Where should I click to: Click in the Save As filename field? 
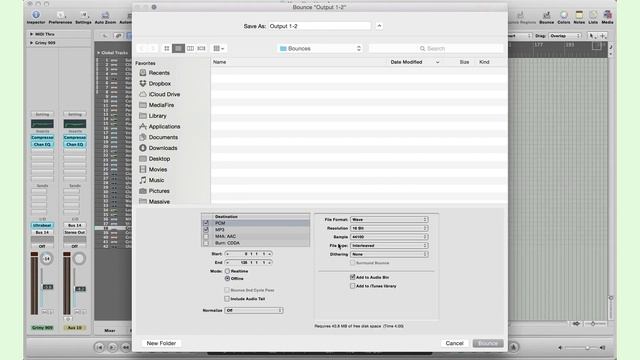[319, 26]
